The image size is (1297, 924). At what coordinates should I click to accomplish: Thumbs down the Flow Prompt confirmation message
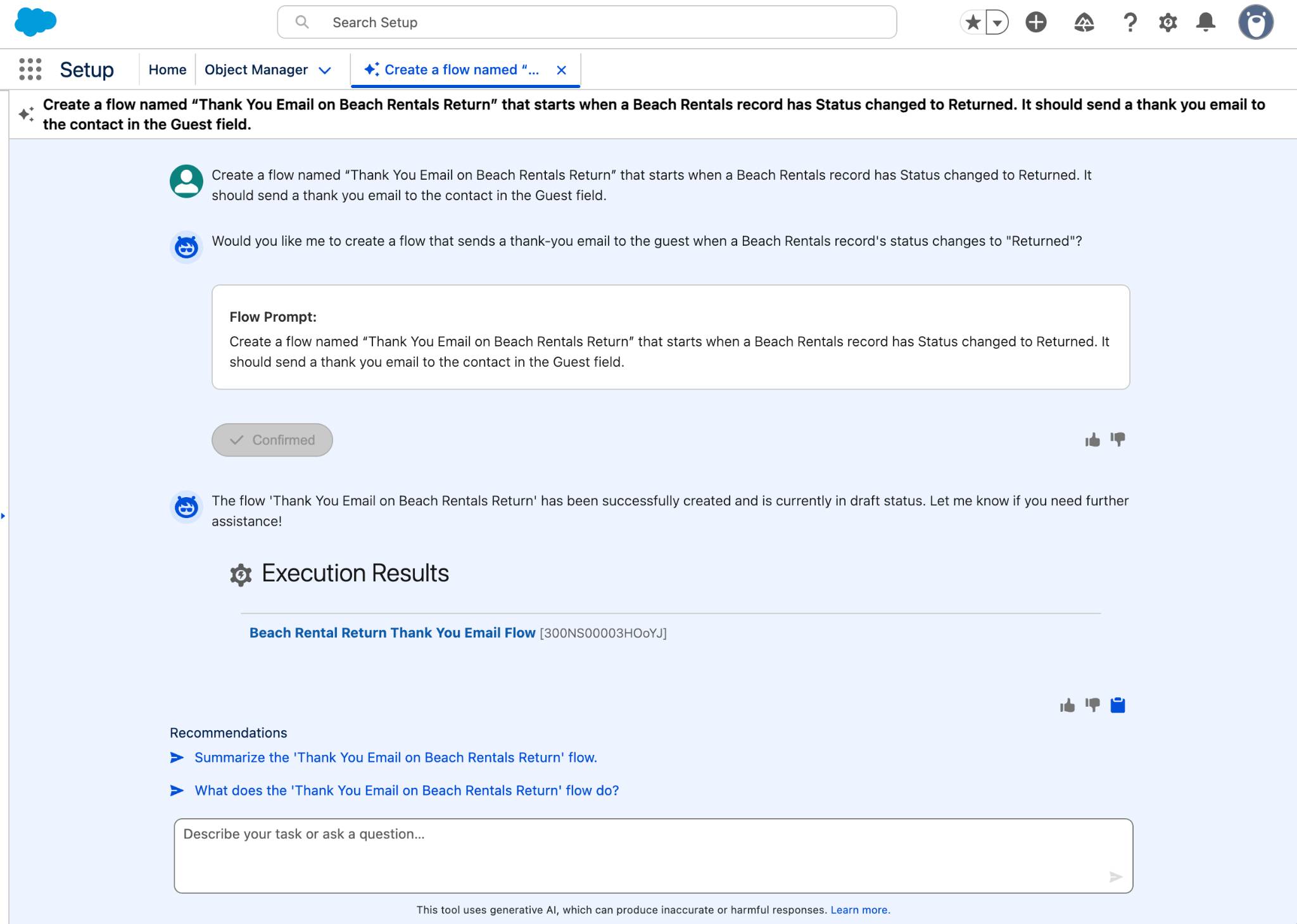(x=1118, y=440)
